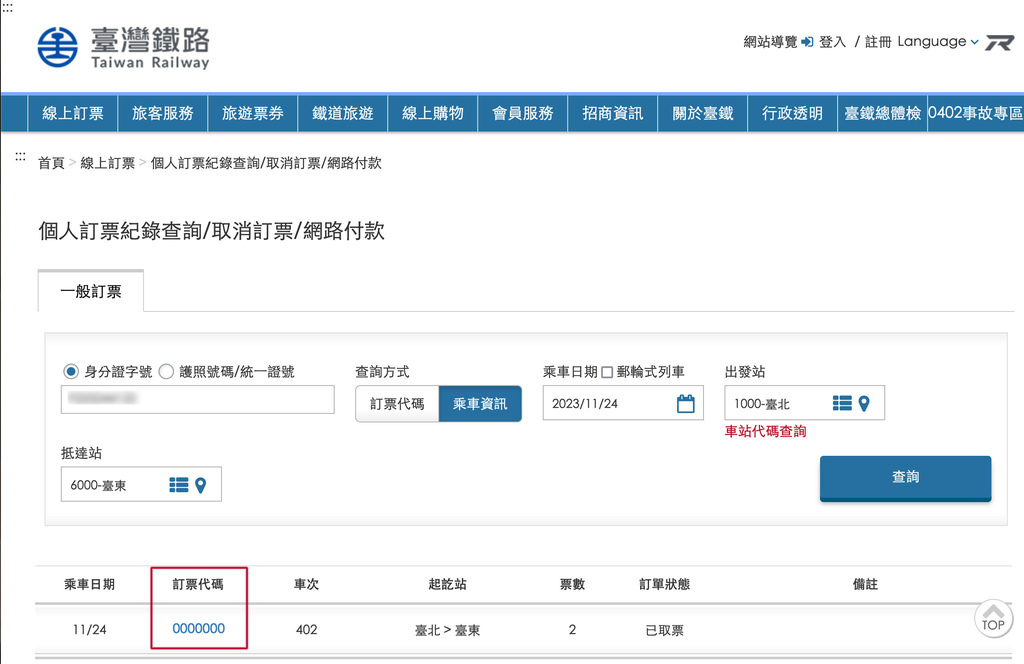Screen dimensions: 1024x664
Task: Click the 查詢 search button
Action: (904, 477)
